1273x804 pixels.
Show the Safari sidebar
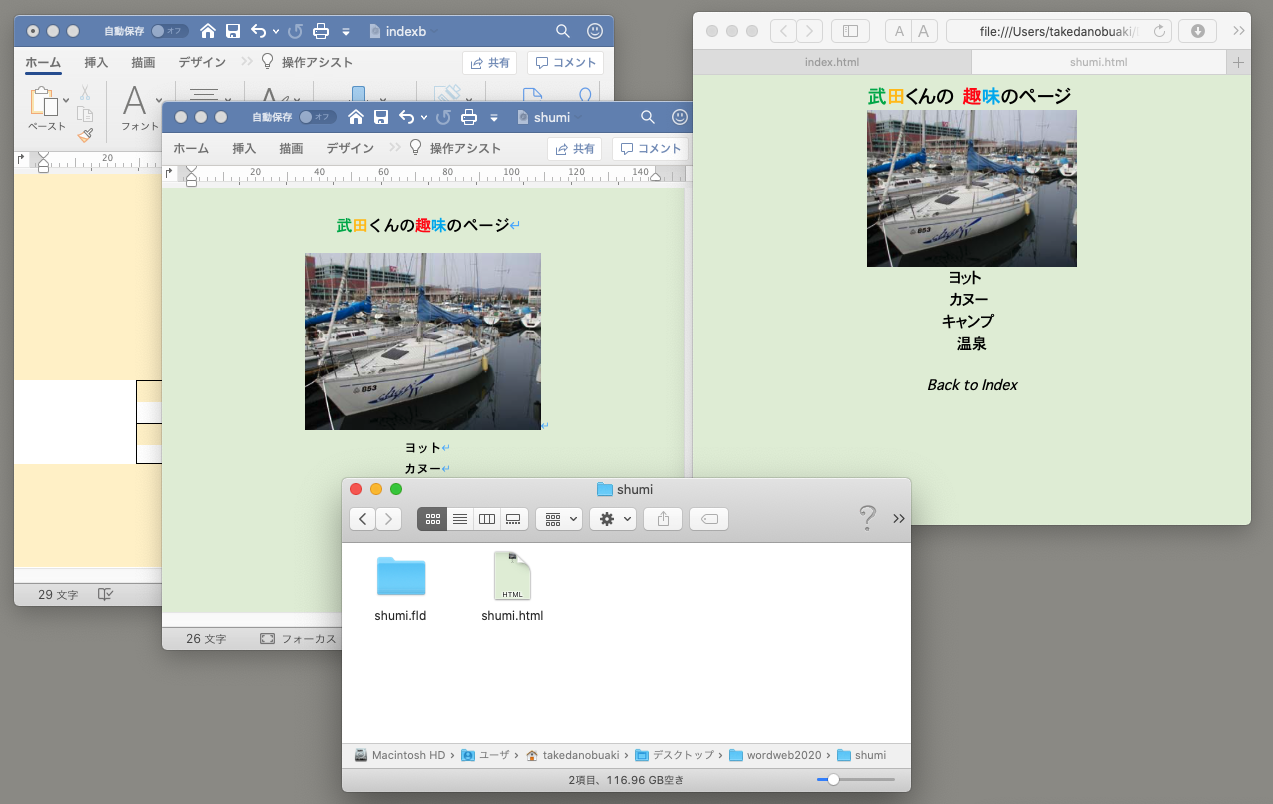pos(850,31)
